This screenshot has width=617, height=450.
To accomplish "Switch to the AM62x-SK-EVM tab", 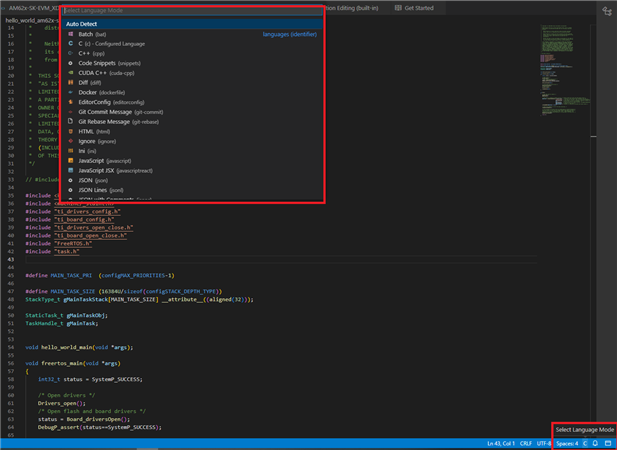I will pos(31,8).
